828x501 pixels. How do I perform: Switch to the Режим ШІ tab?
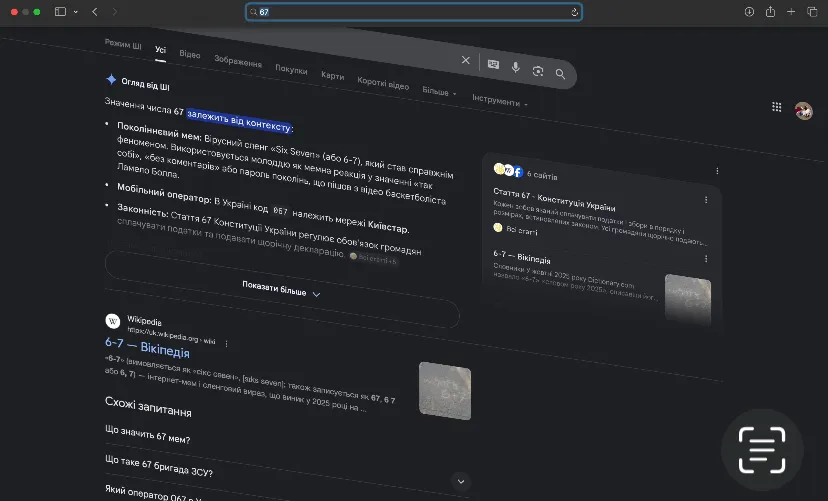point(123,44)
